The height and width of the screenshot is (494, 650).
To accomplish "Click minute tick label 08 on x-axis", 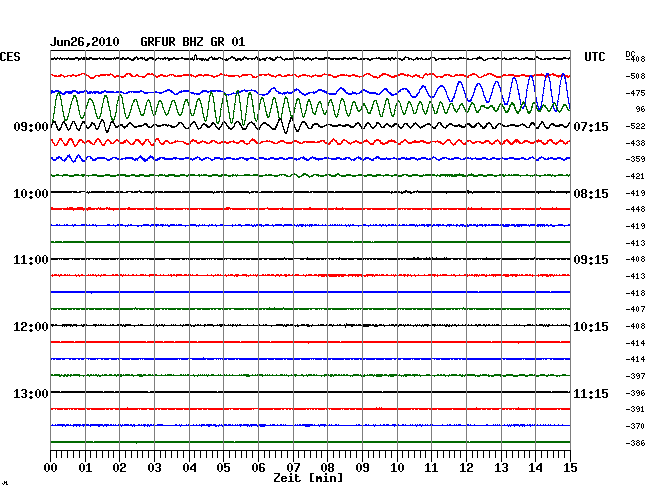I will tap(327, 468).
